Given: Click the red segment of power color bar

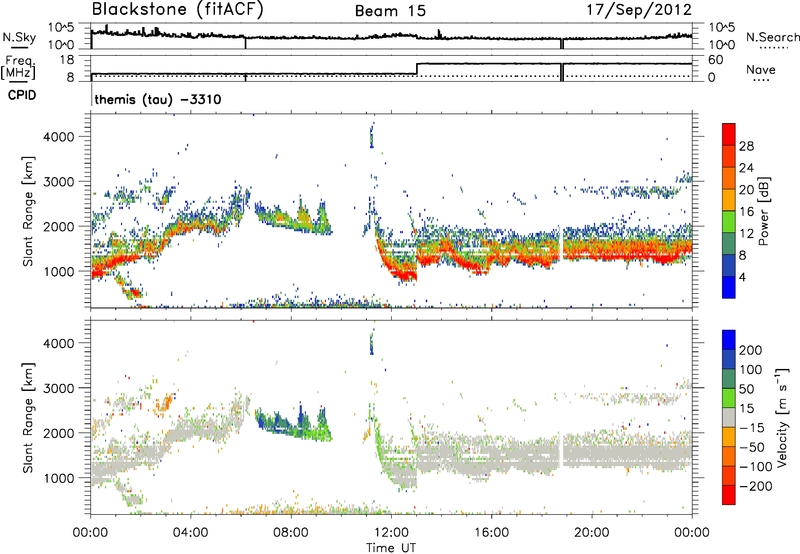Looking at the screenshot, I should click(x=729, y=134).
